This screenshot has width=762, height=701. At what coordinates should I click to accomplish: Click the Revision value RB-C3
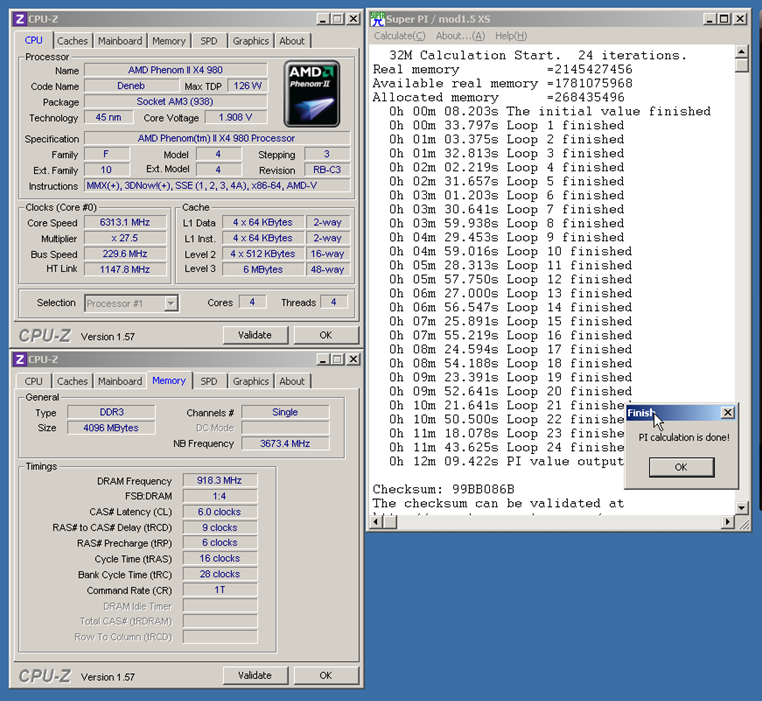[327, 170]
